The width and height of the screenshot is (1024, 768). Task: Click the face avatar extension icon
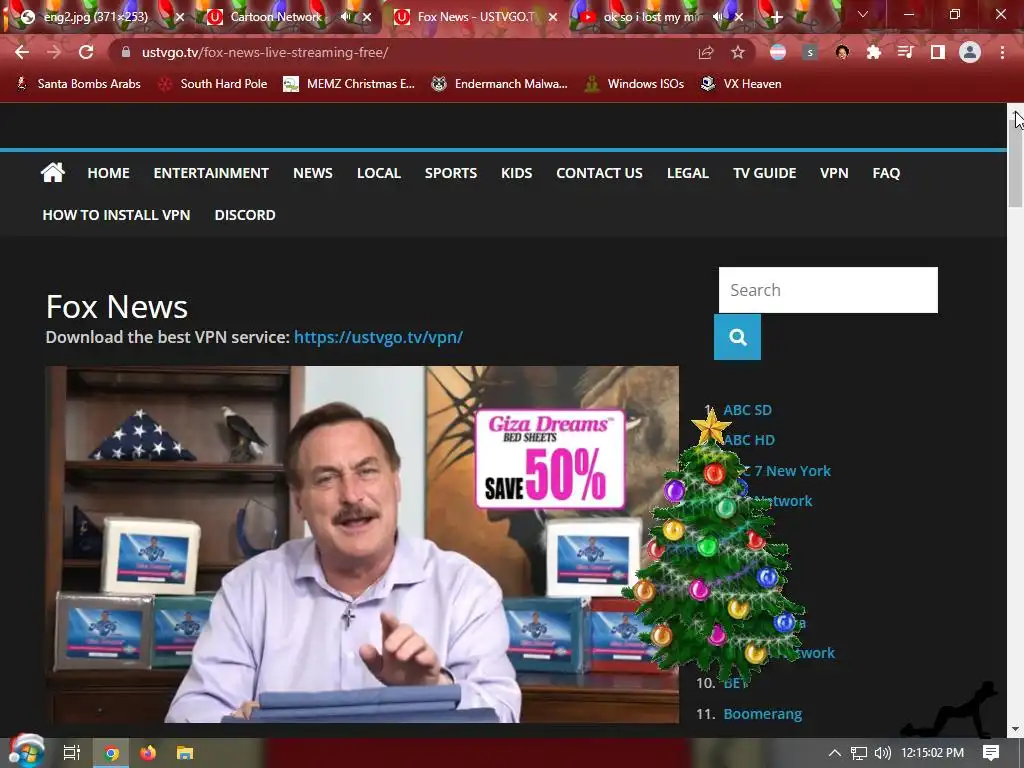coord(842,52)
